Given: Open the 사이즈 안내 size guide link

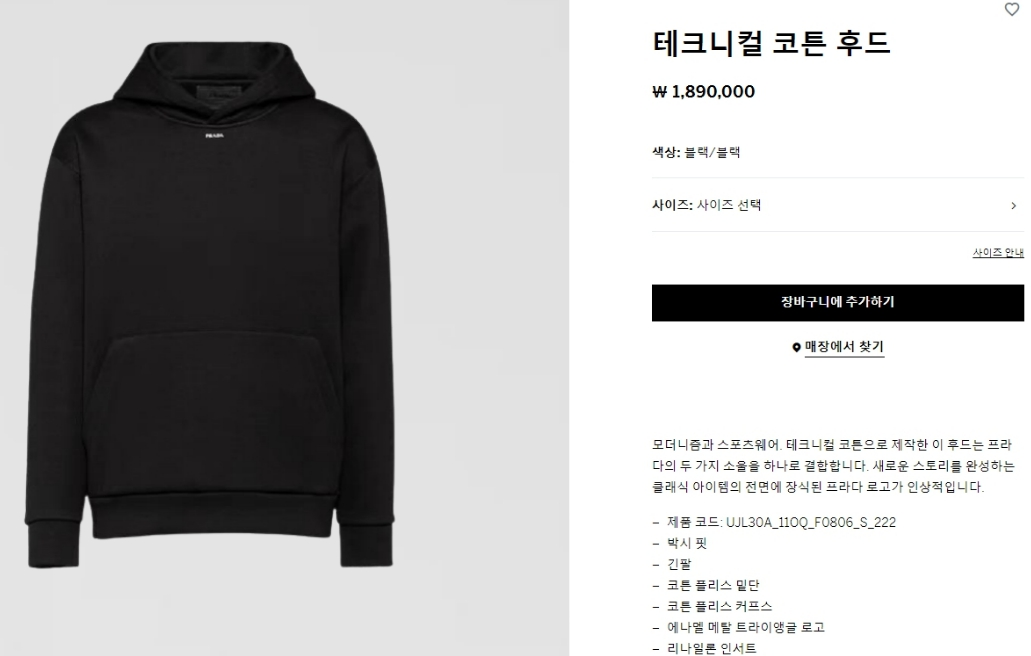Looking at the screenshot, I should pyautogui.click(x=998, y=252).
